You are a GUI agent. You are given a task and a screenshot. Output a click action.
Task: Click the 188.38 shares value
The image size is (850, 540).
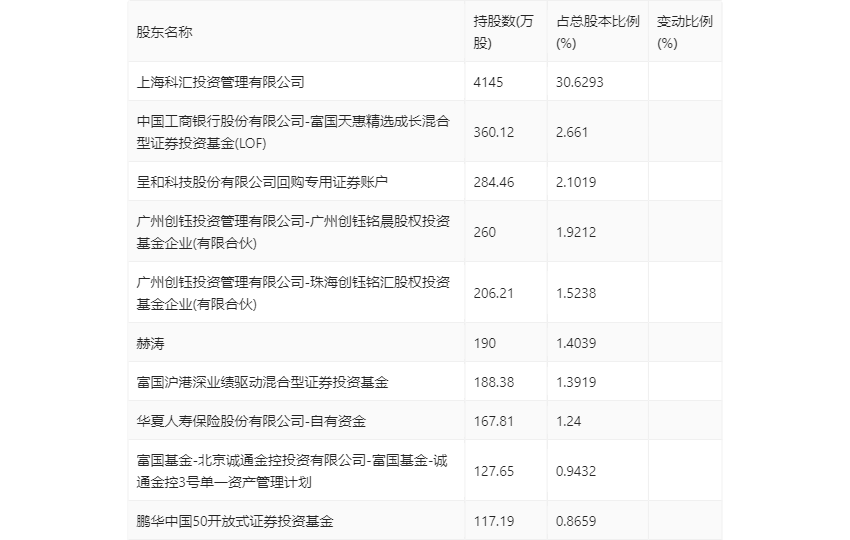[493, 382]
